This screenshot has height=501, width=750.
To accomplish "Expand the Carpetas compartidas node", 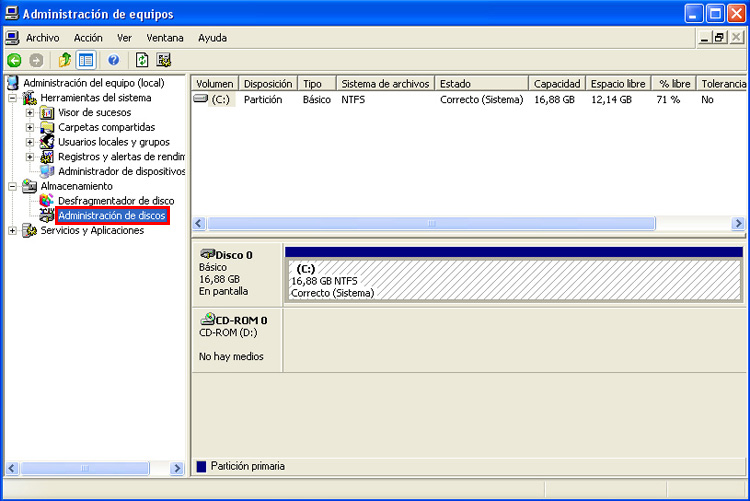I will coord(30,128).
